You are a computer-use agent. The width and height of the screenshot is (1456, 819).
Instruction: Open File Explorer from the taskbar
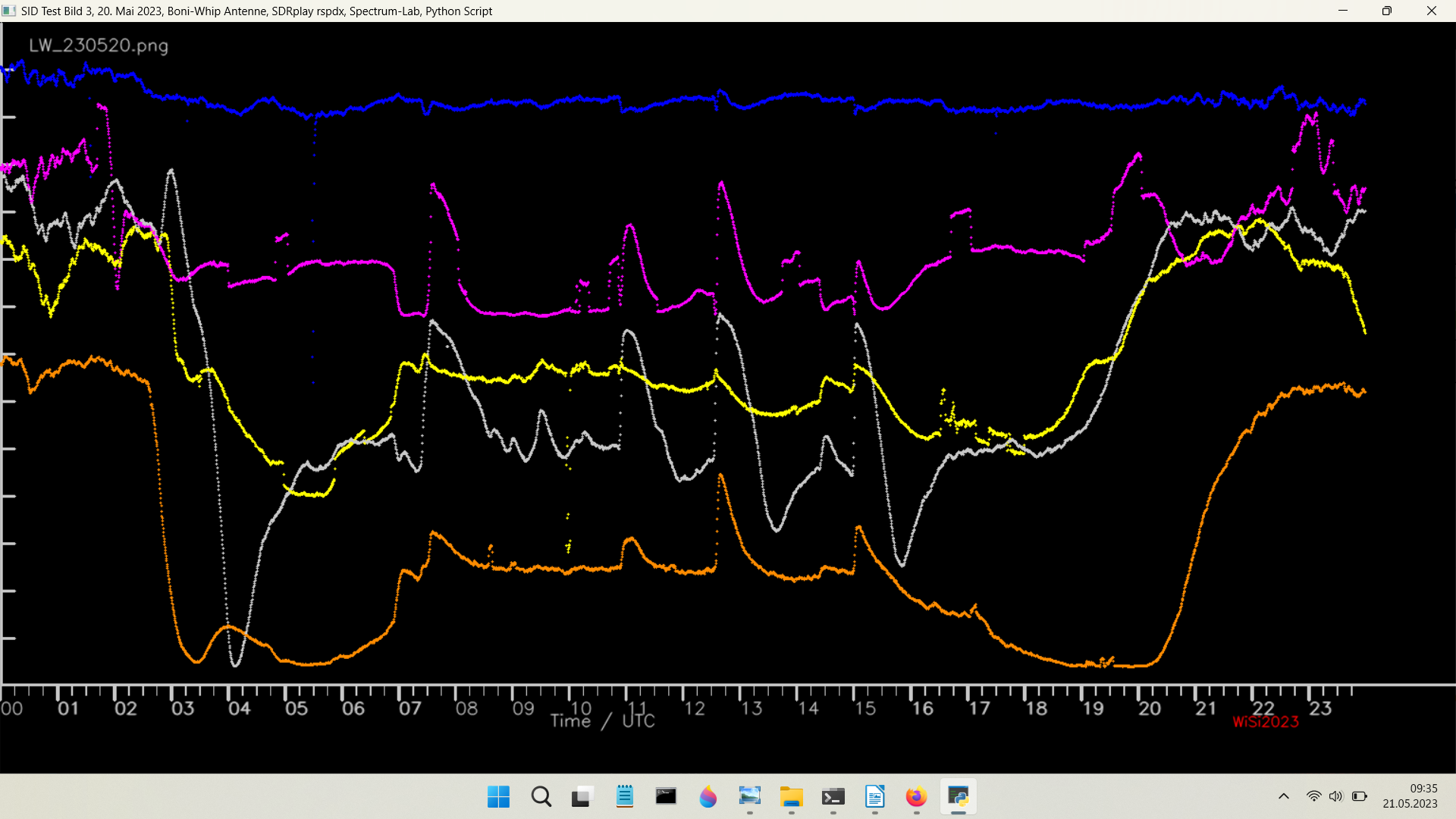[x=791, y=797]
